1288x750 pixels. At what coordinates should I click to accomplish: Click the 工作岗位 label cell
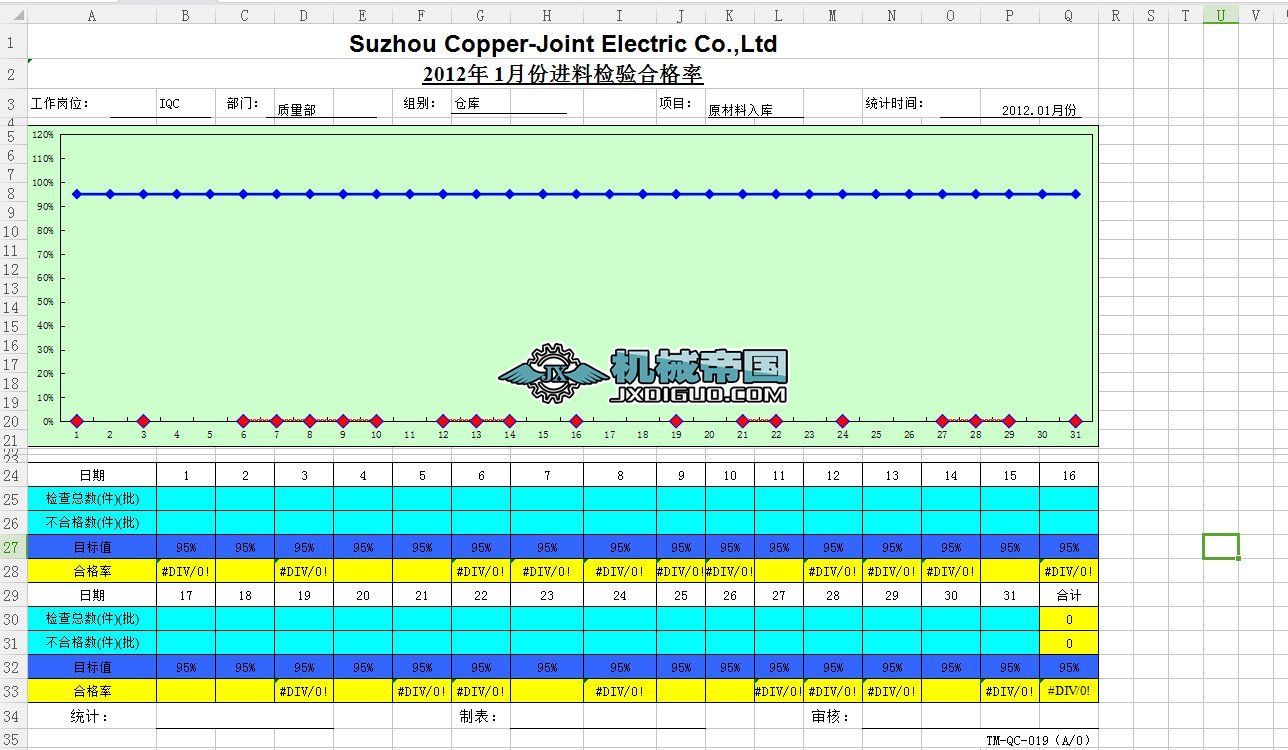[x=60, y=103]
